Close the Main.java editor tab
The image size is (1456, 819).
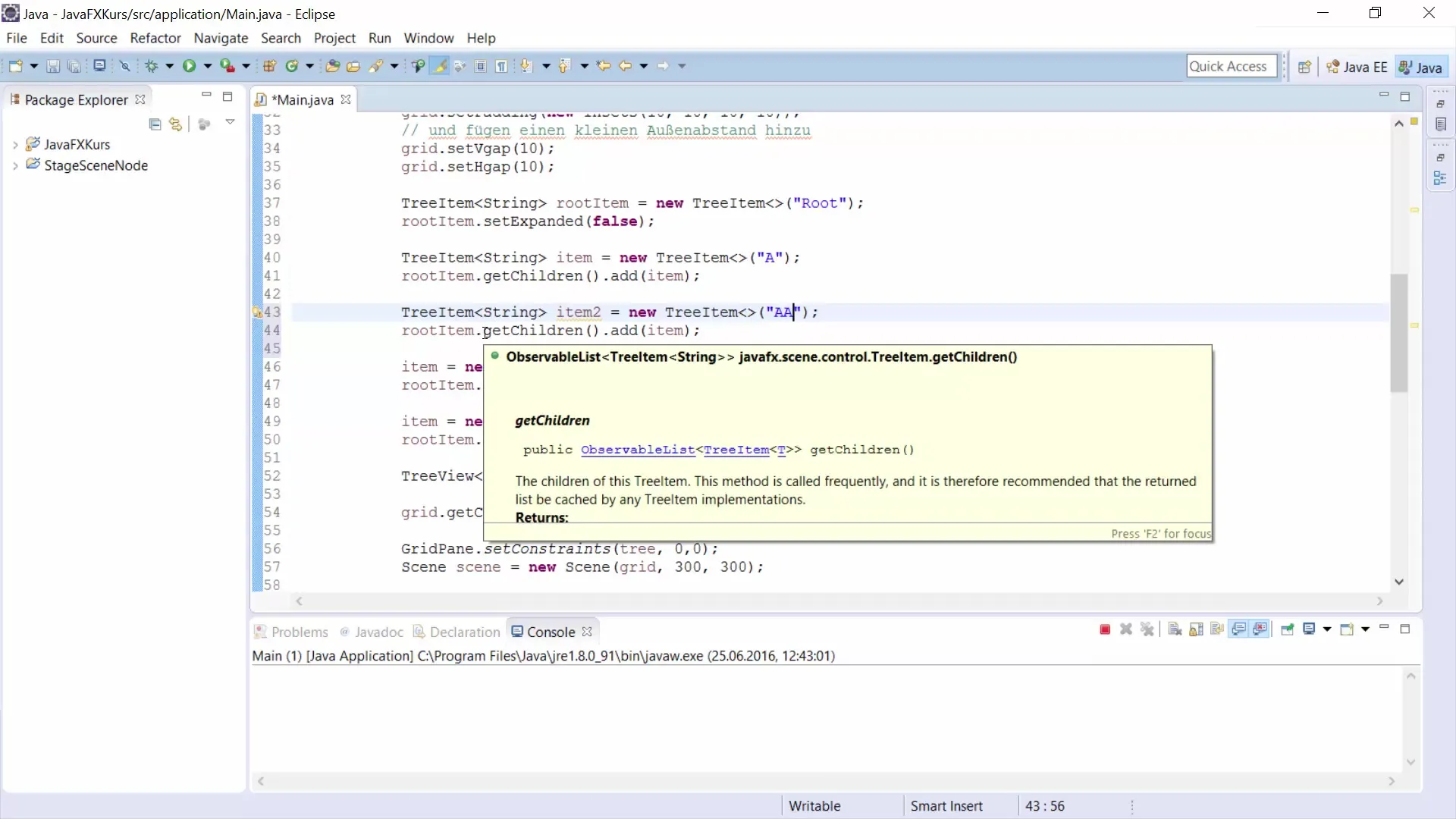tap(346, 99)
